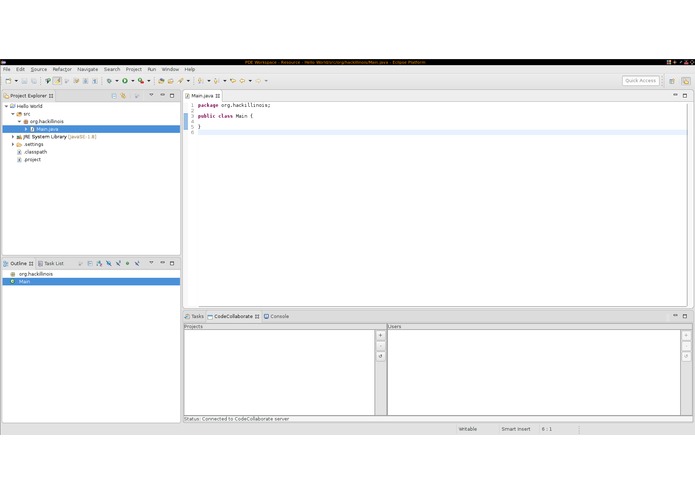The image size is (695, 494).
Task: Click the Next Annotation toolbar icon
Action: [201, 81]
